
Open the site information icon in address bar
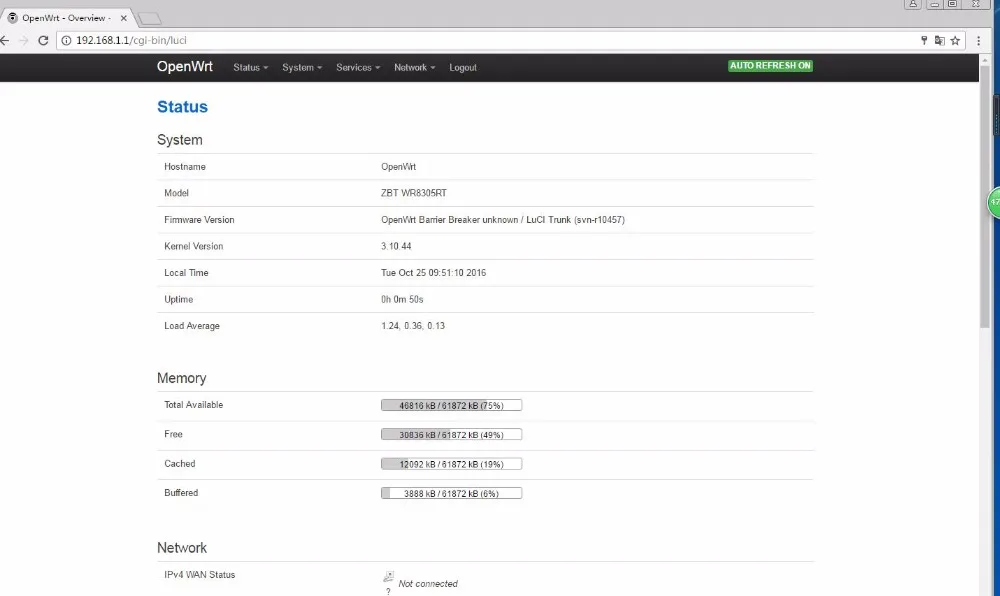click(x=66, y=40)
